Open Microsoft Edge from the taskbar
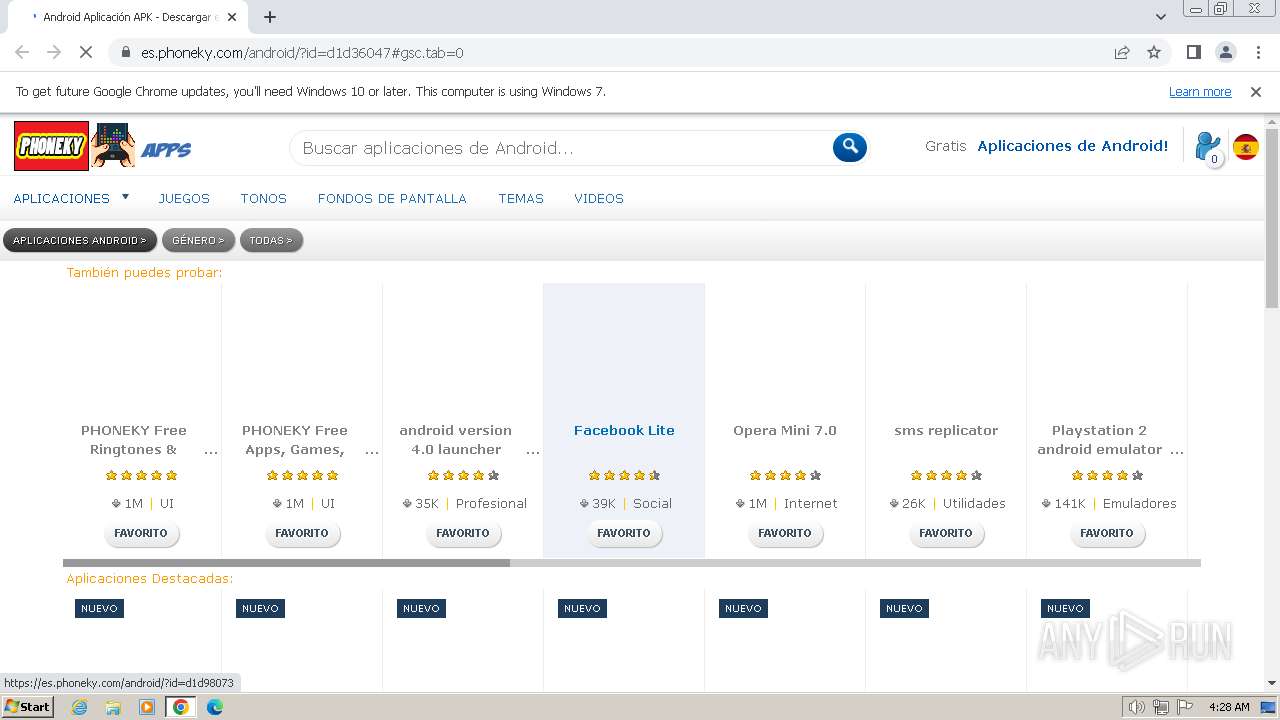 pyautogui.click(x=215, y=707)
